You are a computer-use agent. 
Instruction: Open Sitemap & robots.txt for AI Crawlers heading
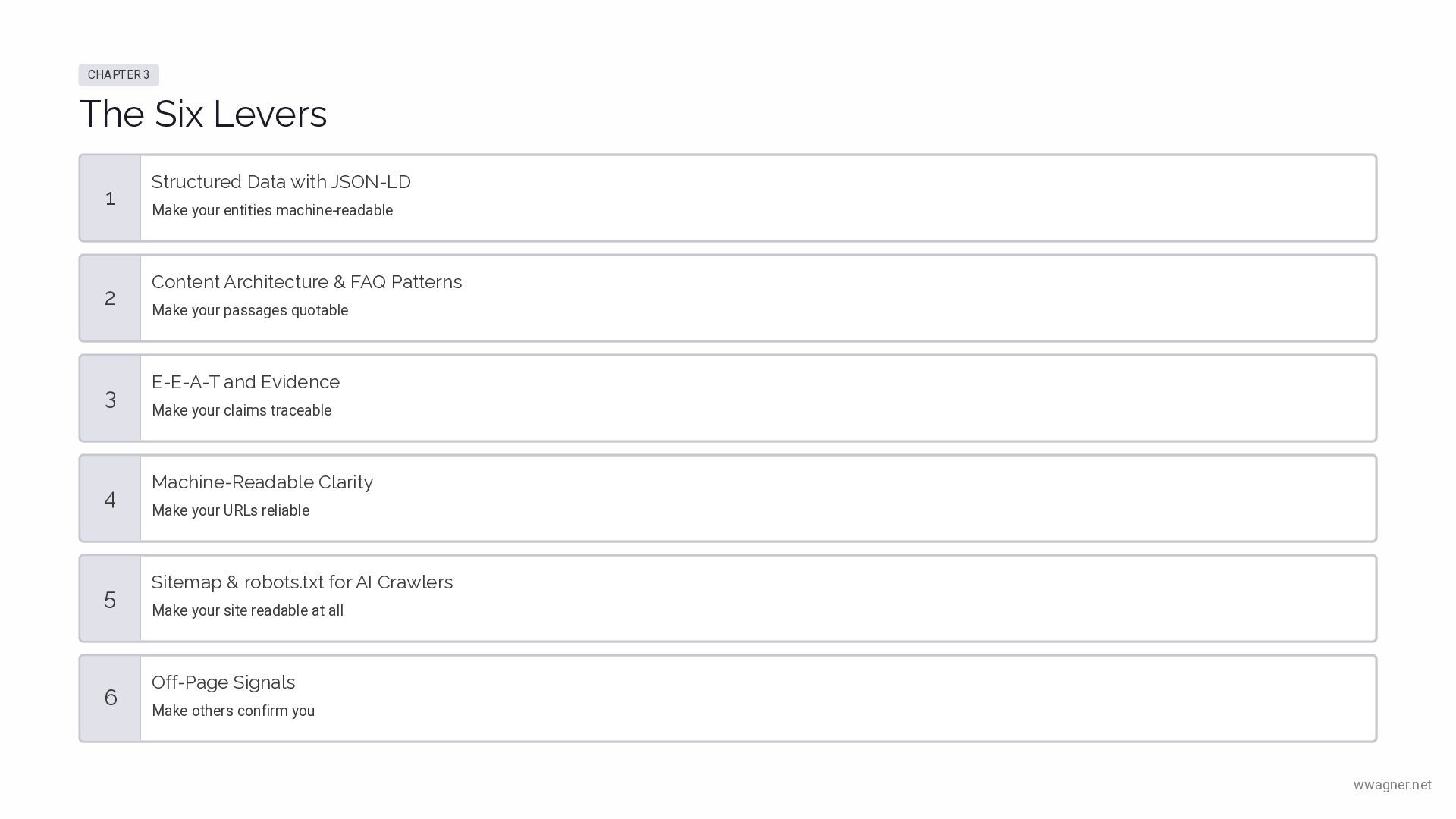point(302,582)
